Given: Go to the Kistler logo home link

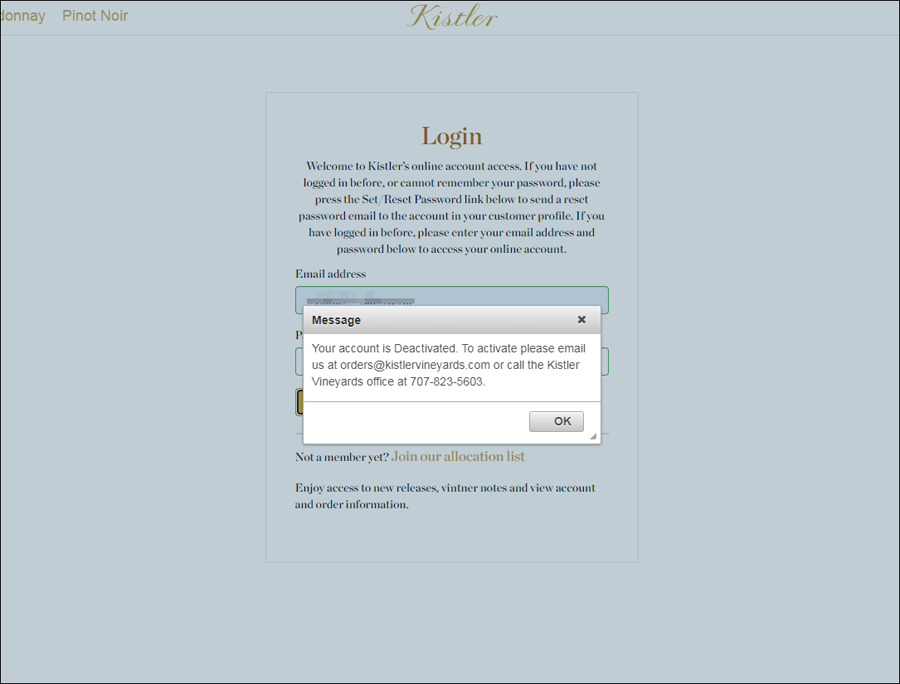Looking at the screenshot, I should (452, 17).
